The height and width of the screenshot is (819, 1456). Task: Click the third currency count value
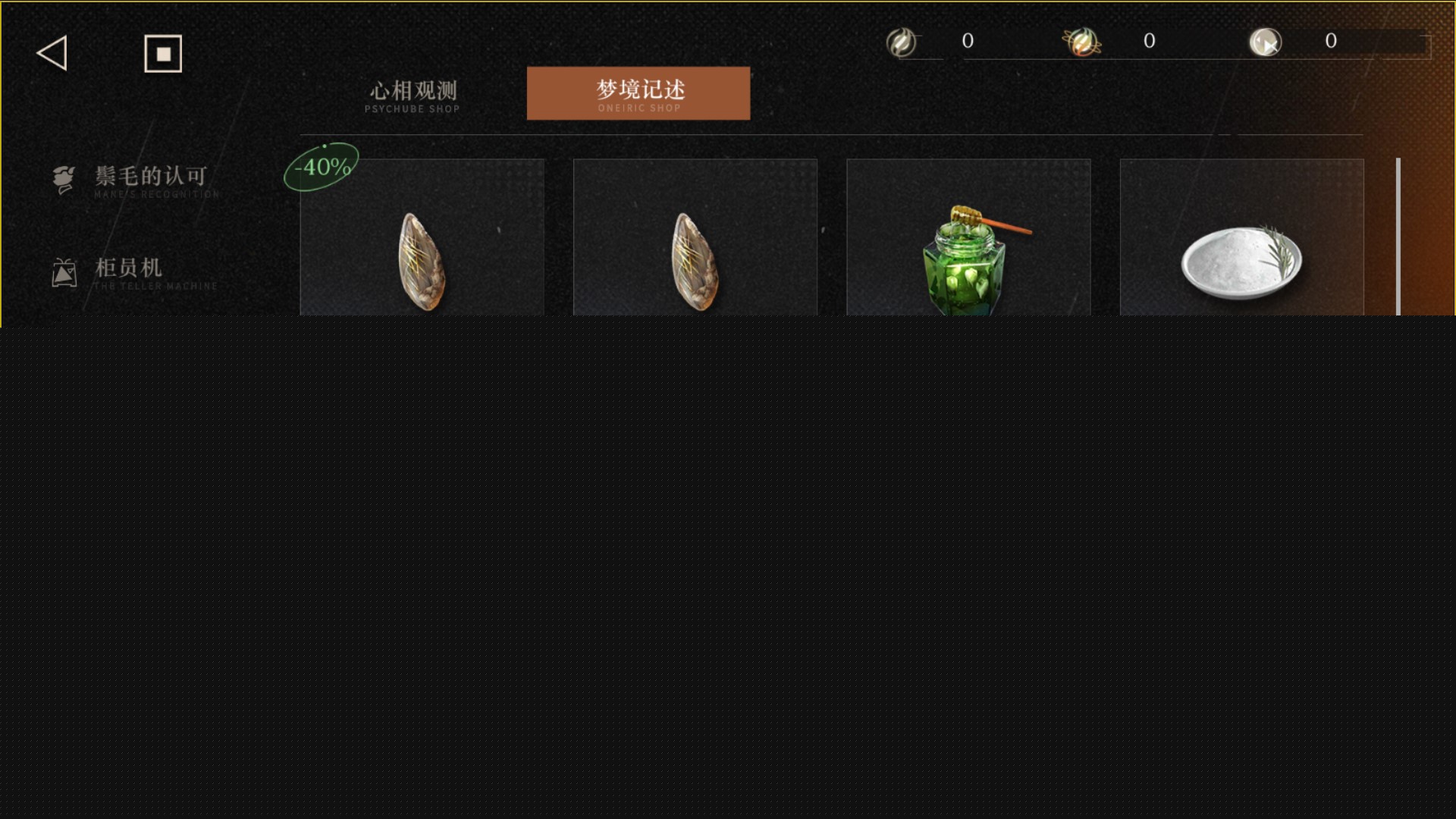click(1331, 41)
